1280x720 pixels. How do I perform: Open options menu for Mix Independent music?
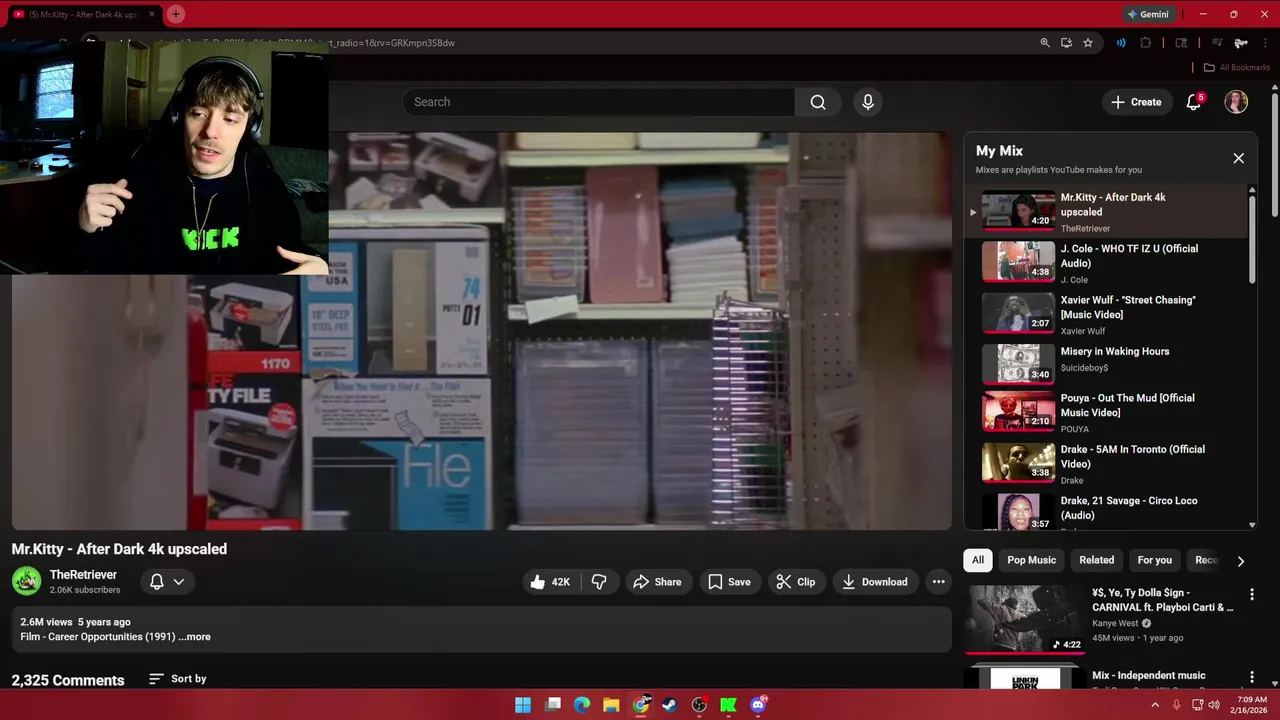coord(1251,677)
